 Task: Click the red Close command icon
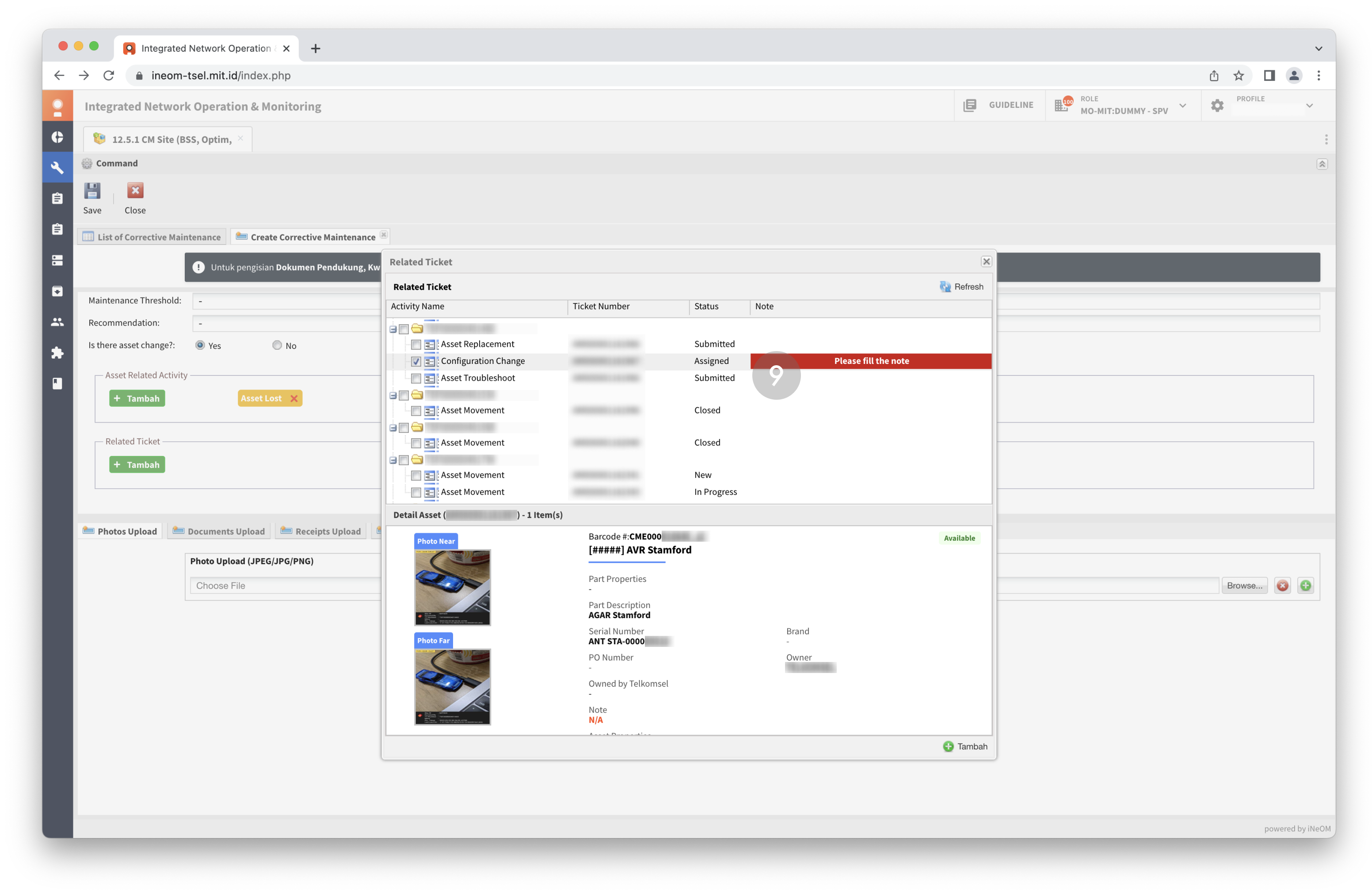pos(135,191)
